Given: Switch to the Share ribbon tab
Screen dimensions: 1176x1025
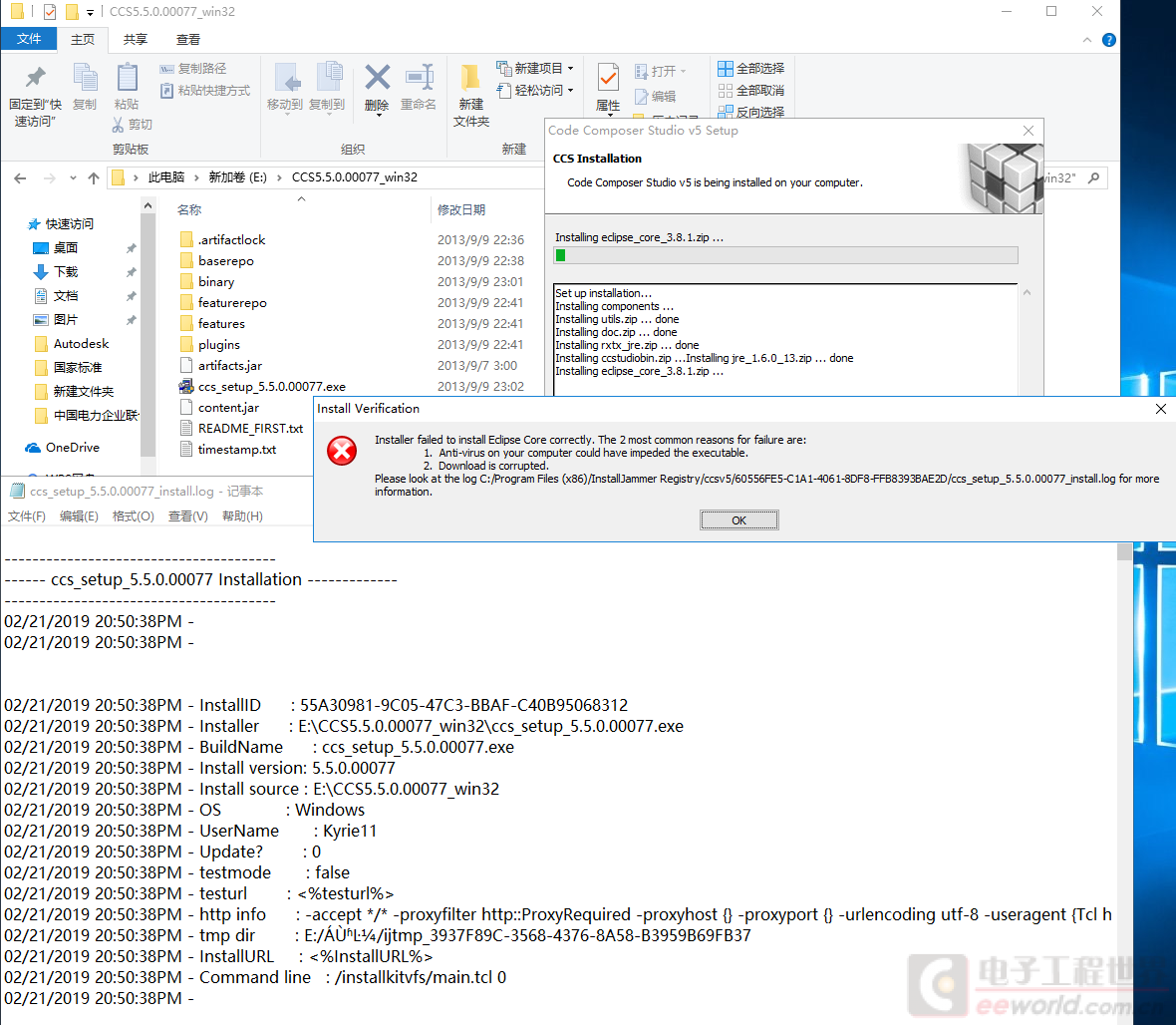Looking at the screenshot, I should tap(136, 39).
